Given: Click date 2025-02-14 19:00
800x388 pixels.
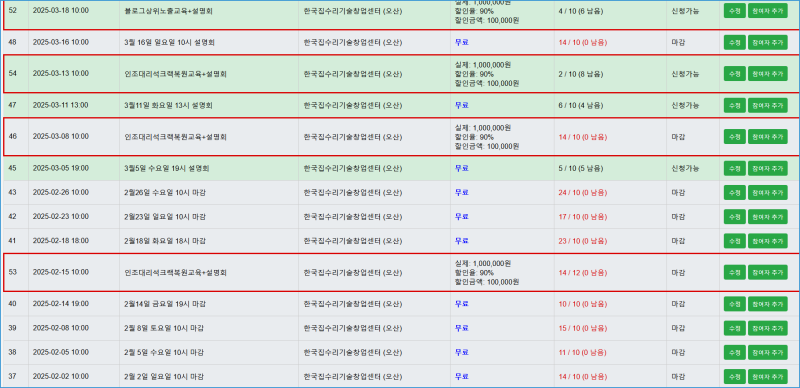Looking at the screenshot, I should pyautogui.click(x=60, y=304).
